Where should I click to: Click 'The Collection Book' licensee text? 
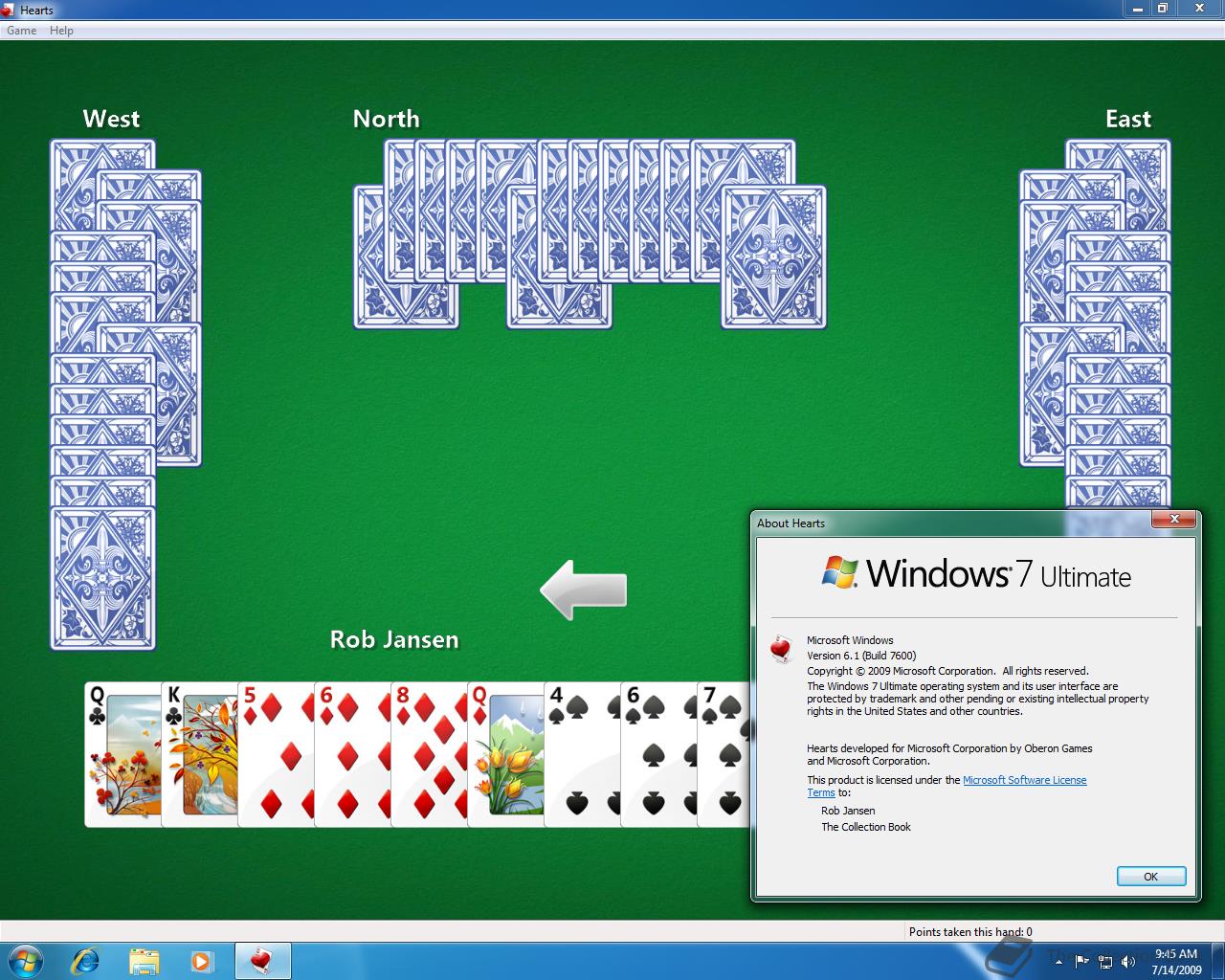pyautogui.click(x=866, y=827)
